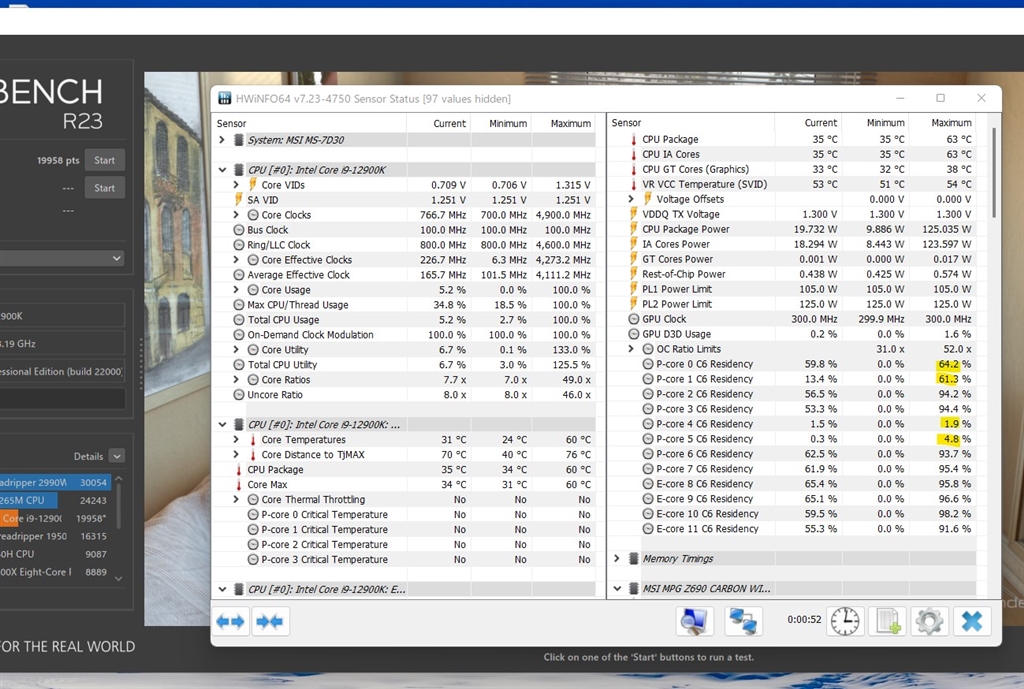Select the Threadripper 1950 16315 ranking entry
Viewport: 1024px width, 689px height.
[55, 536]
